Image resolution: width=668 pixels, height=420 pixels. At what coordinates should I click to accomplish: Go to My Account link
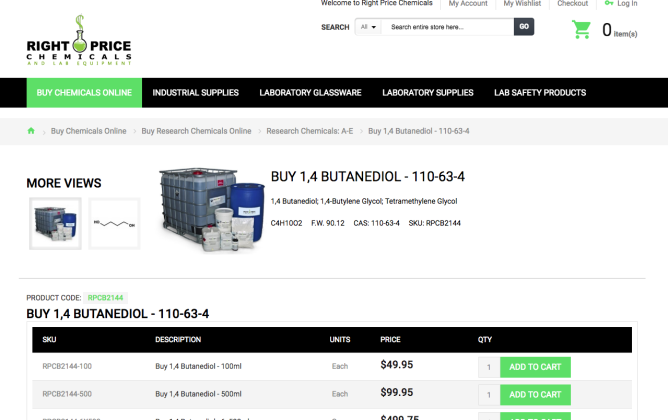tap(468, 3)
